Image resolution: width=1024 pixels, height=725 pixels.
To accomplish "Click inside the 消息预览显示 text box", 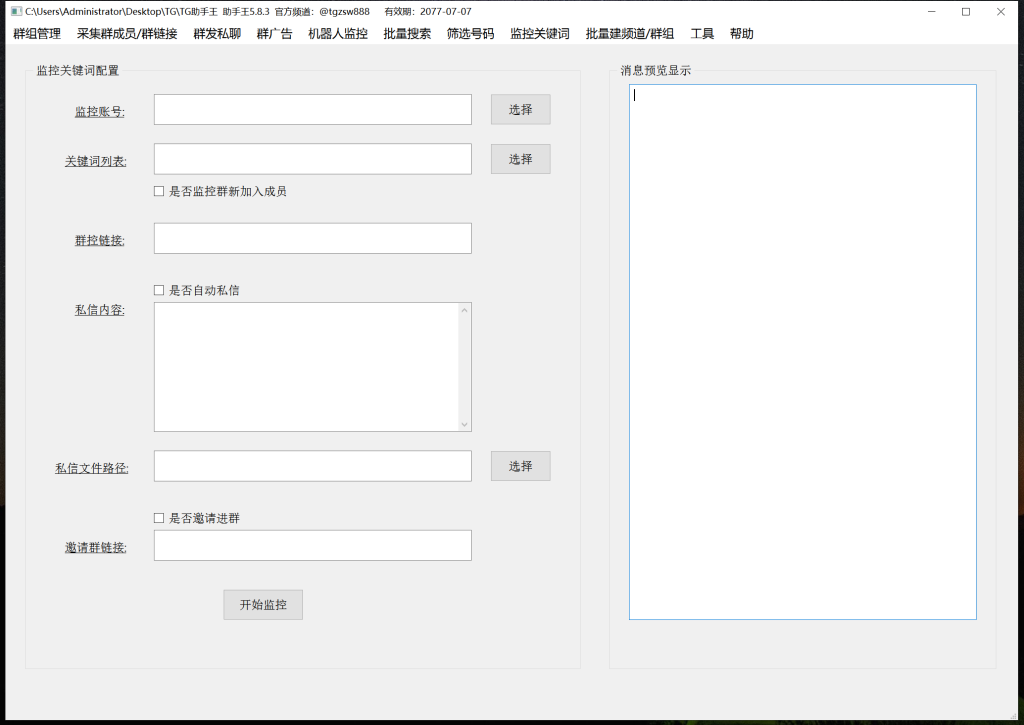I will click(803, 352).
